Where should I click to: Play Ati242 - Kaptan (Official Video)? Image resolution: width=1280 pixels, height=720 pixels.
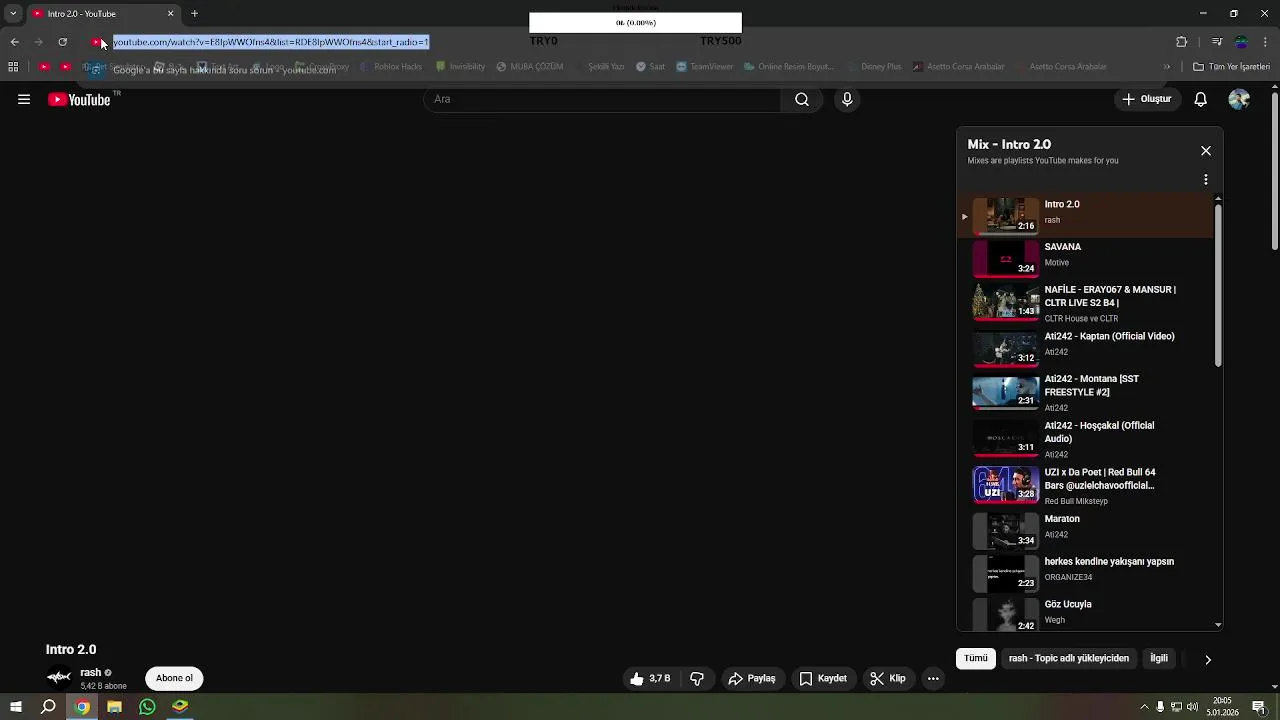1087,348
